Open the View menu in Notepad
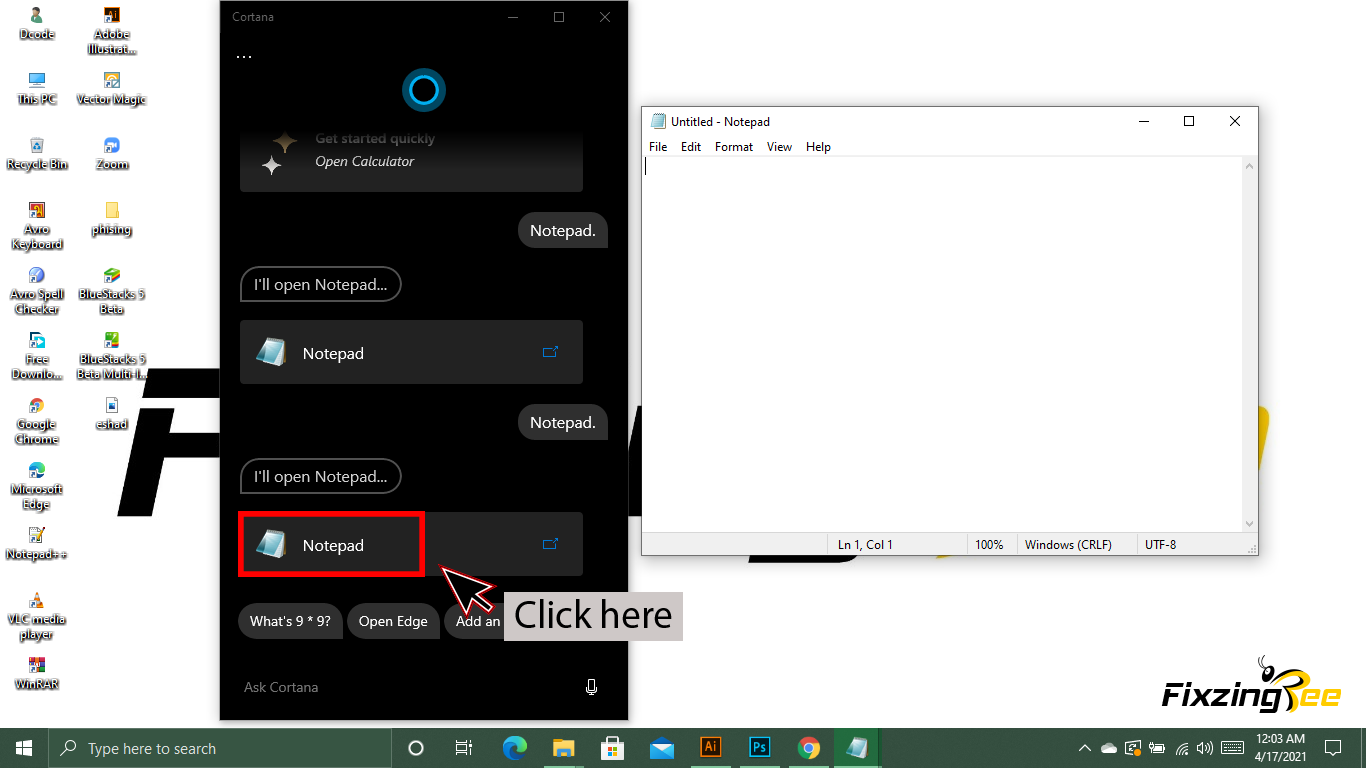 coord(779,147)
